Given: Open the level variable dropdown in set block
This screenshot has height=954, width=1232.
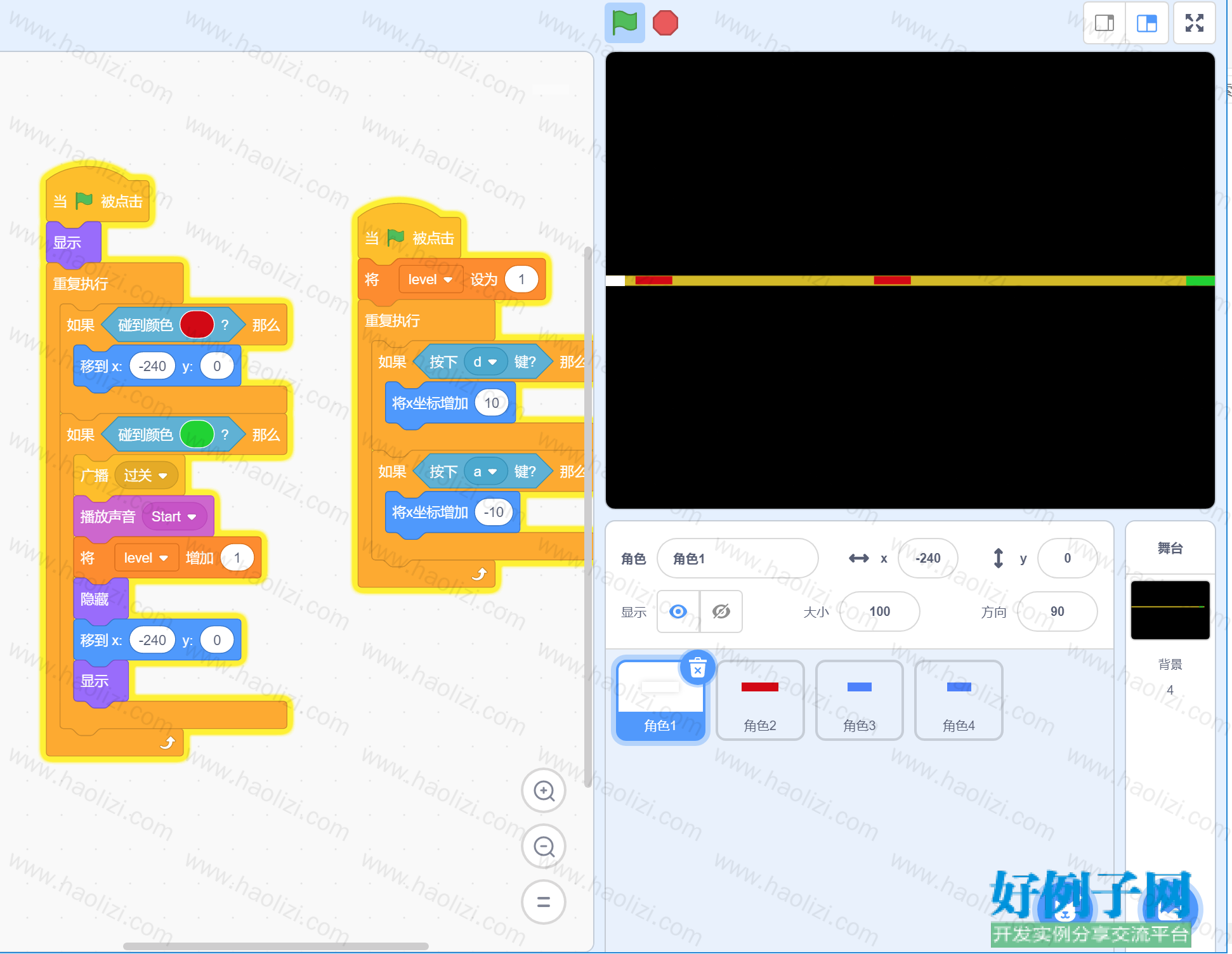Looking at the screenshot, I should point(430,280).
